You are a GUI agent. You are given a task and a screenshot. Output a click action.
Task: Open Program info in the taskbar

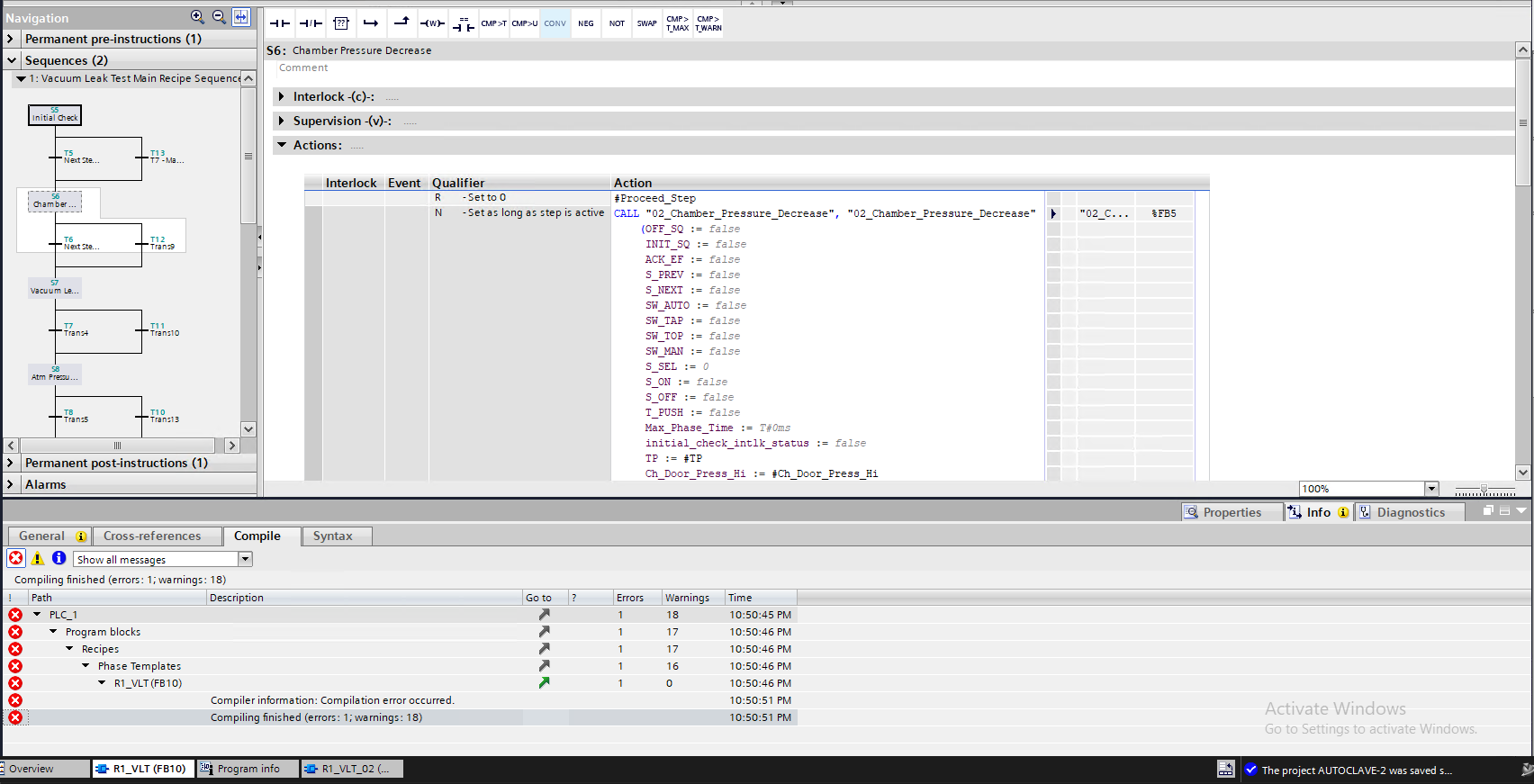[x=248, y=769]
